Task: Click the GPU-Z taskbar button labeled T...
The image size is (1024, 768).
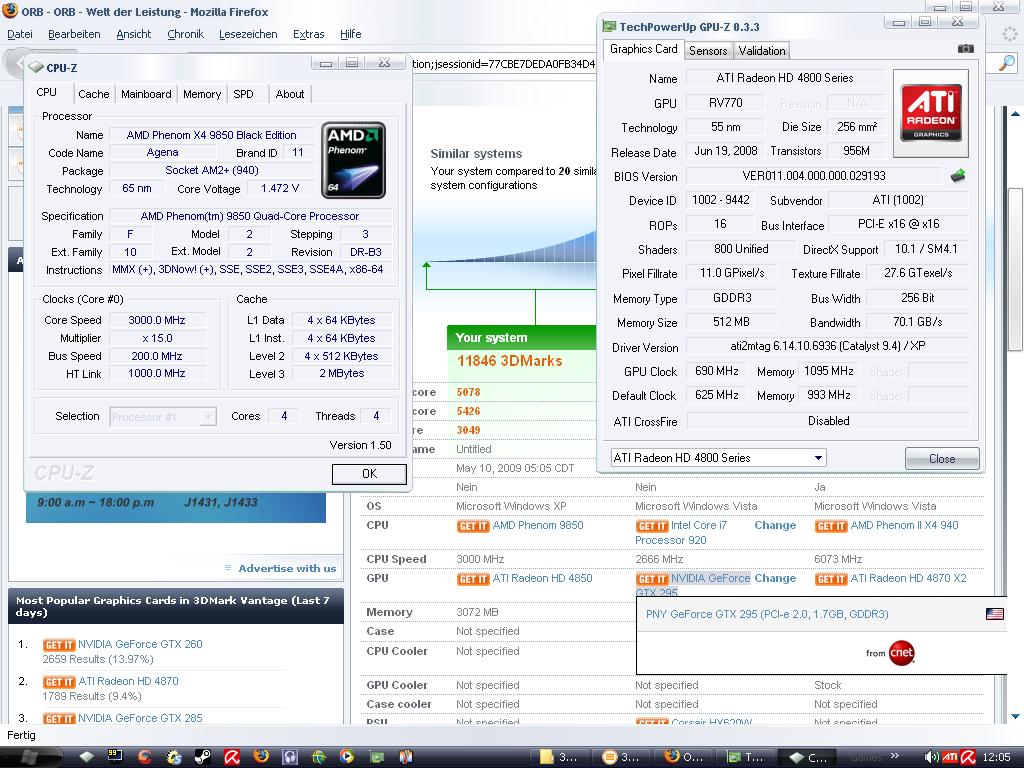Action: (x=745, y=757)
